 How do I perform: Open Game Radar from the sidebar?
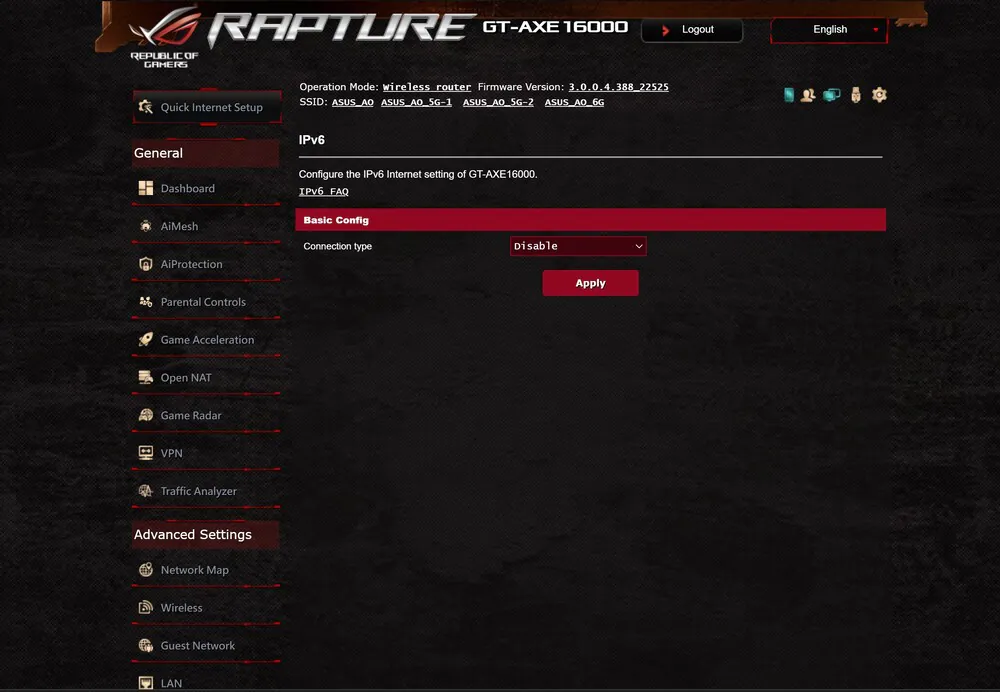[x=205, y=415]
